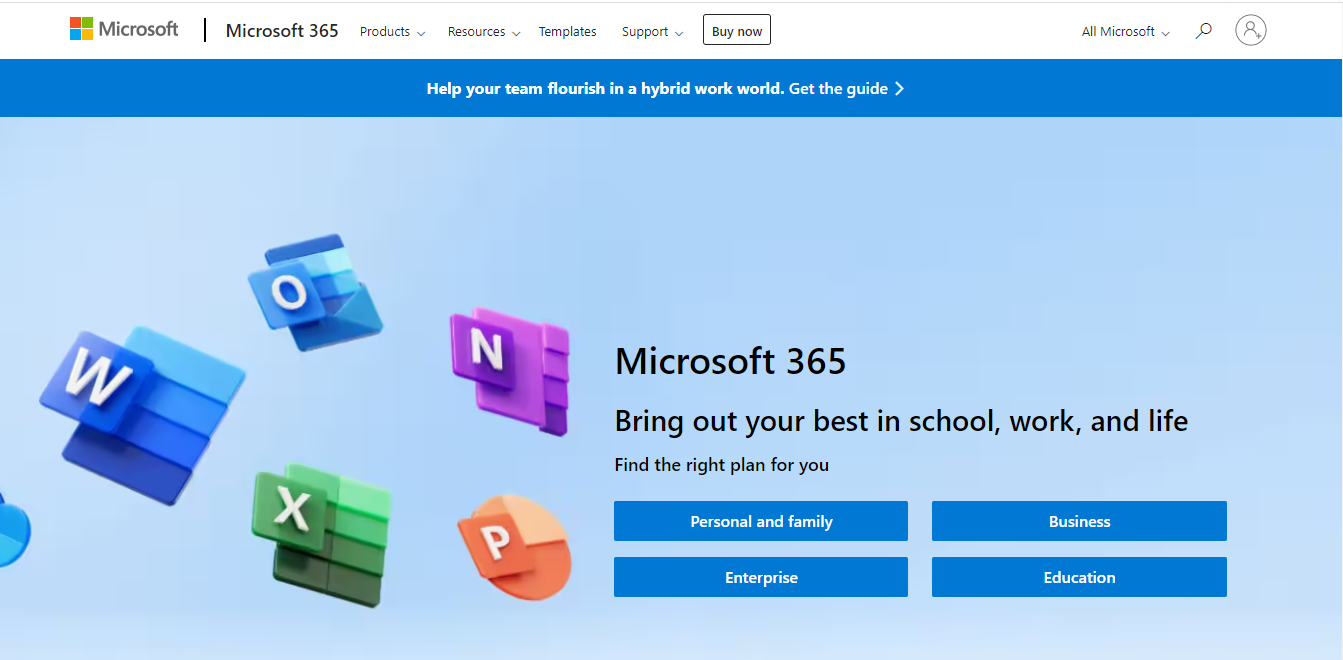This screenshot has width=1343, height=660.
Task: Open the Templates menu item
Action: tap(567, 32)
